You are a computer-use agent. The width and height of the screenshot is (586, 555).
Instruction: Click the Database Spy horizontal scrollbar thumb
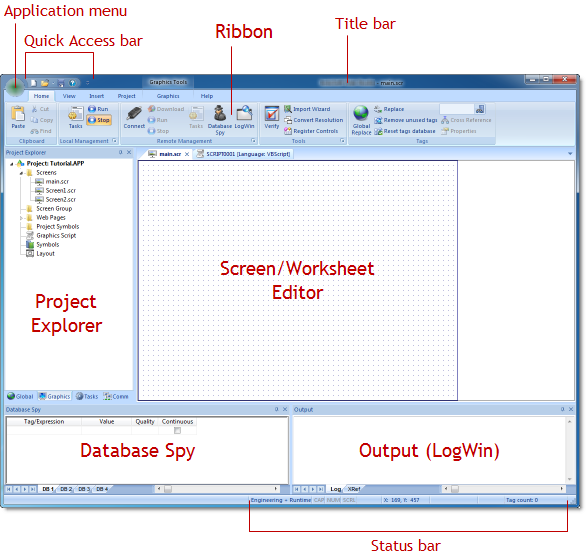(168, 489)
